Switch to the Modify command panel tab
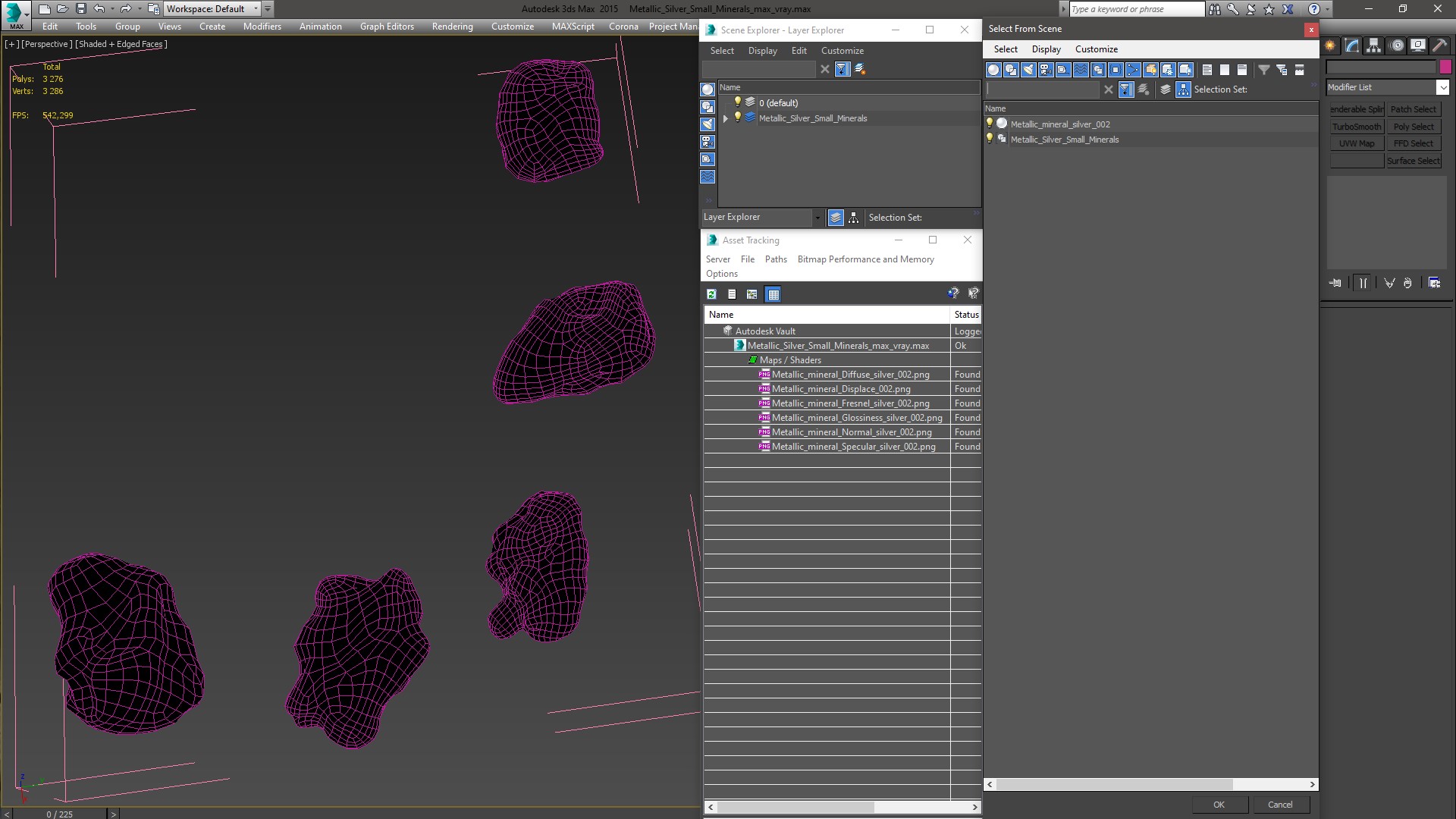The height and width of the screenshot is (819, 1456). [1352, 45]
